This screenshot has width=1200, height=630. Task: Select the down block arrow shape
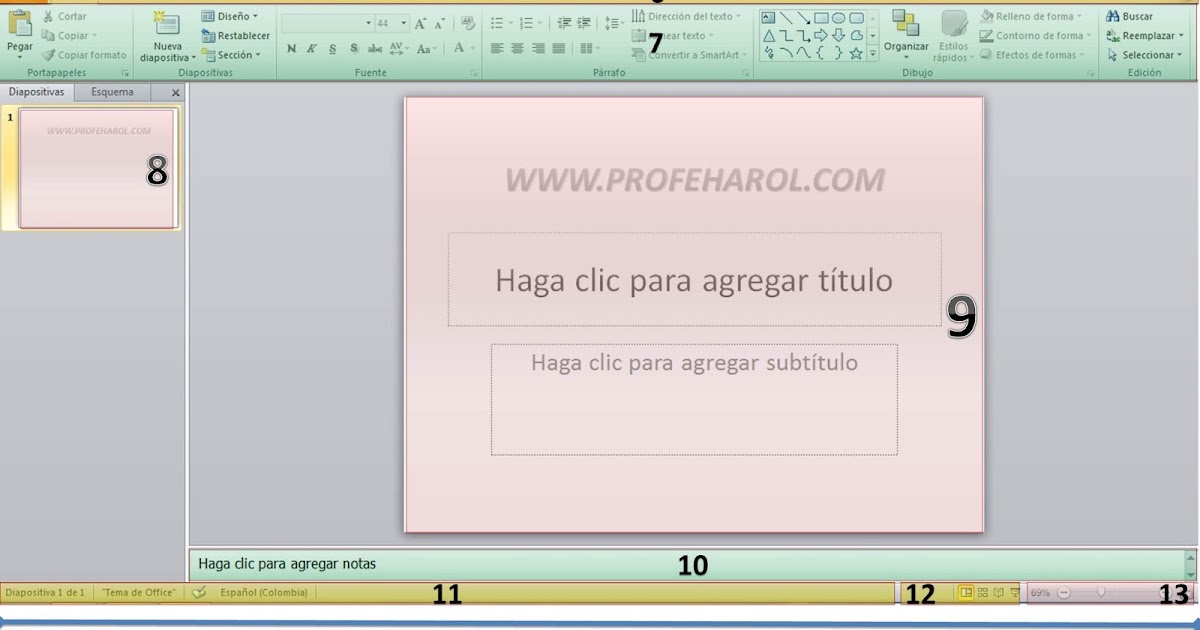(838, 35)
